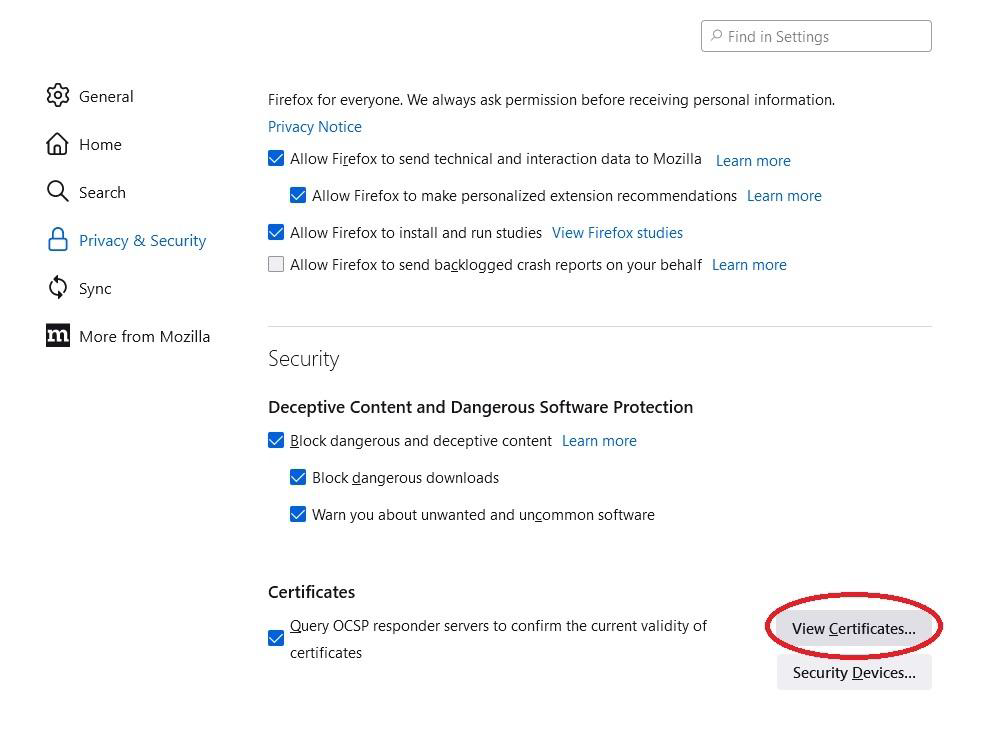Open Security Devices dialog

click(853, 672)
